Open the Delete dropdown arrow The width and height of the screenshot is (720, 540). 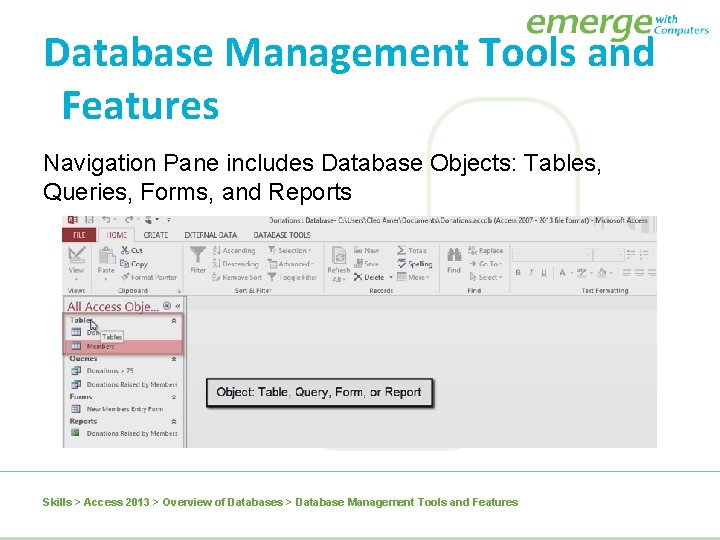click(391, 277)
